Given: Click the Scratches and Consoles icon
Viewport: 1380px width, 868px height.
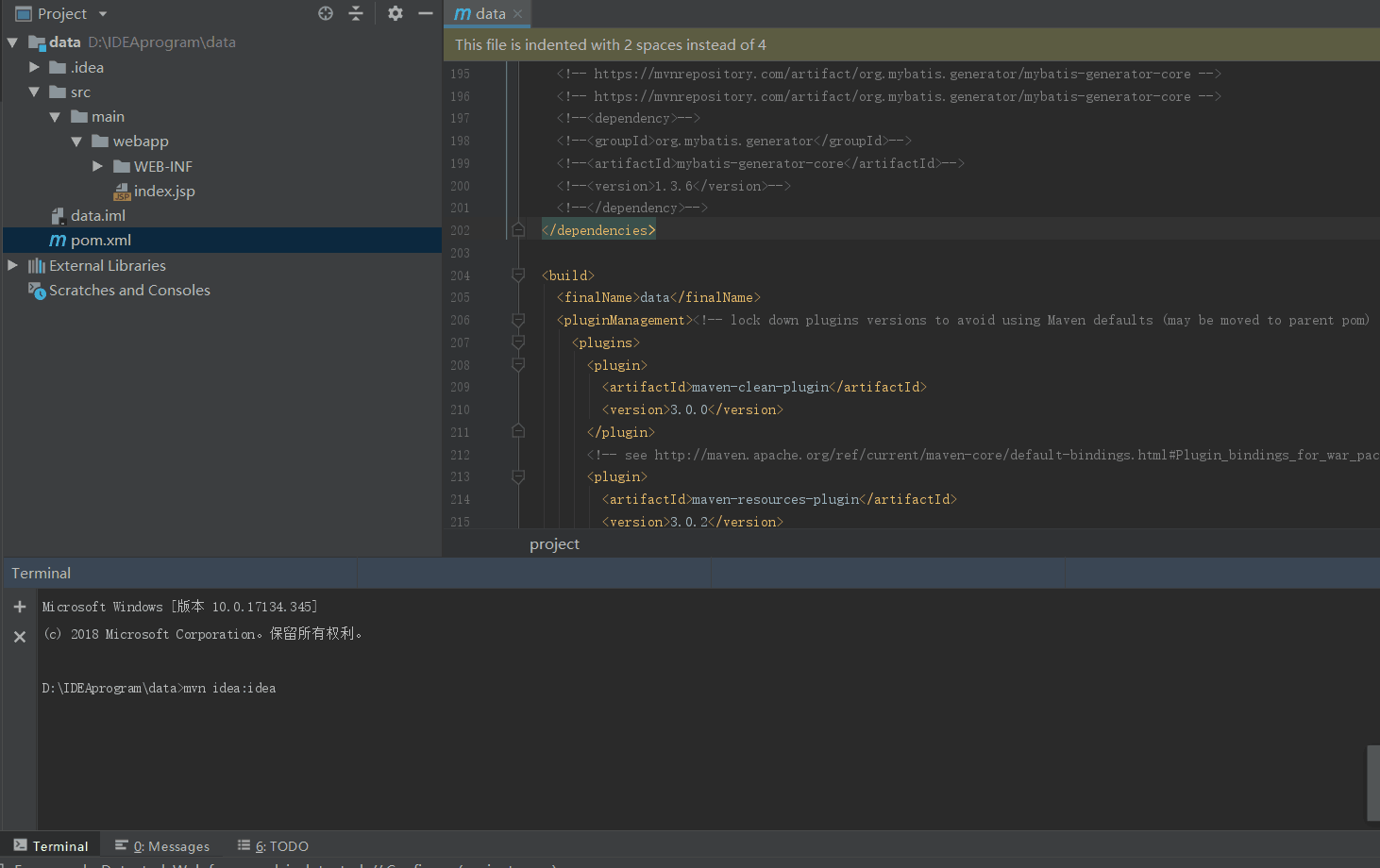Looking at the screenshot, I should 37,291.
